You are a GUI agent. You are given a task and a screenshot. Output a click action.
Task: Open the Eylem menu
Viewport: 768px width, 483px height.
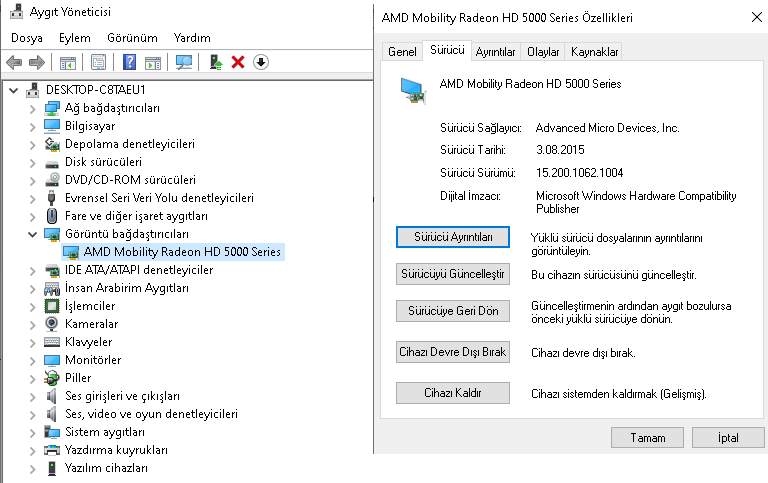click(x=74, y=38)
